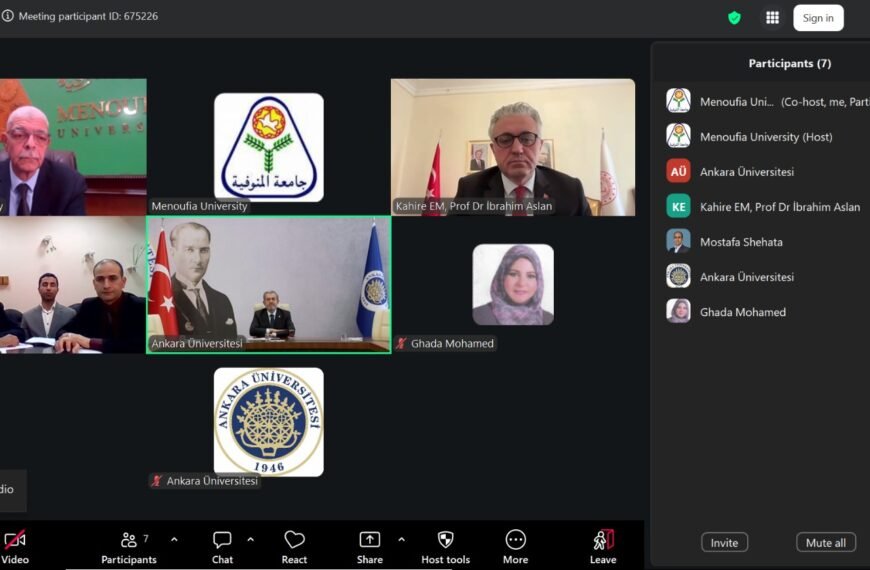Toggle the Video camera on
The width and height of the screenshot is (870, 570).
(15, 547)
